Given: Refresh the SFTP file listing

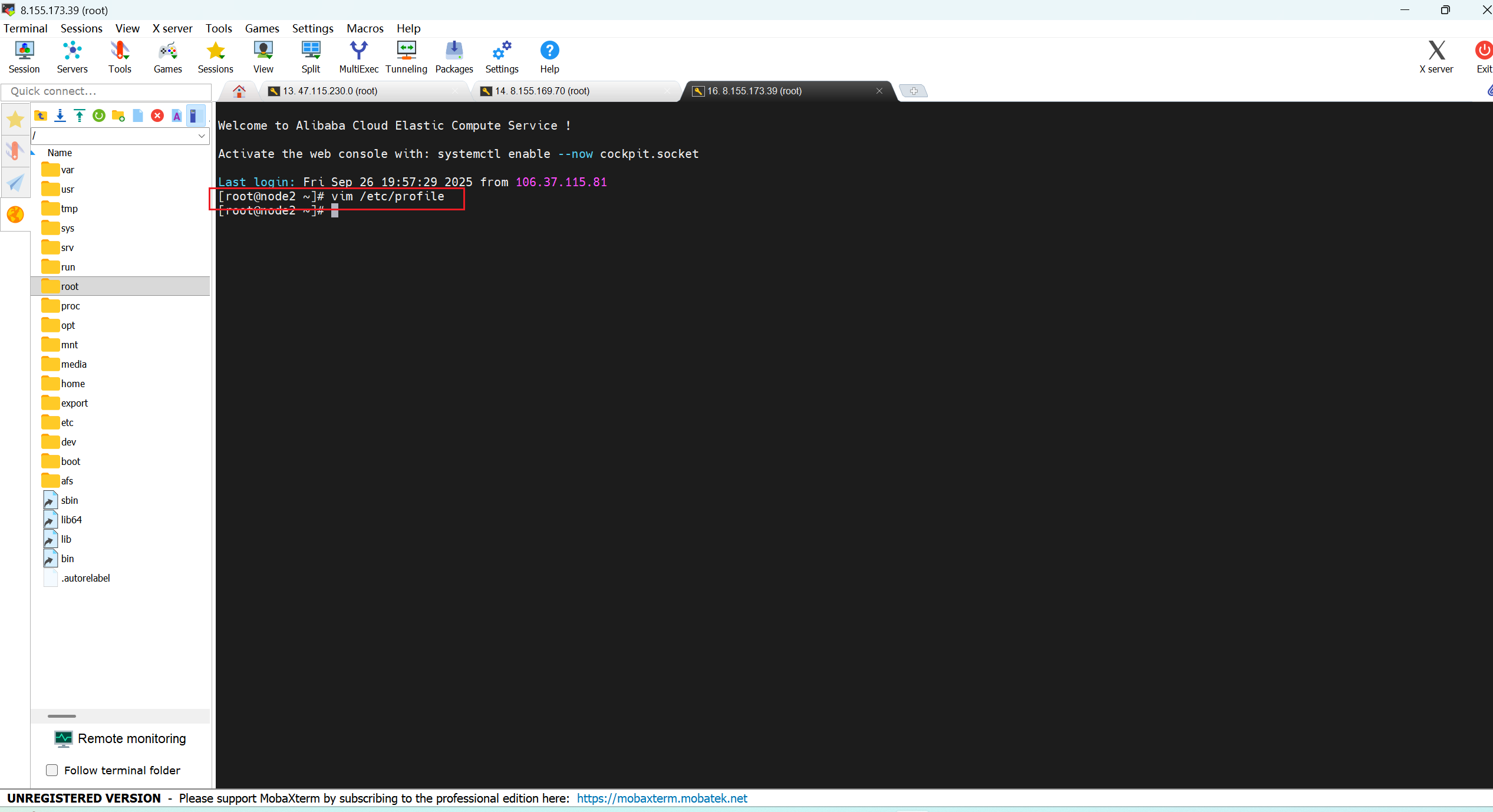Looking at the screenshot, I should pyautogui.click(x=99, y=115).
